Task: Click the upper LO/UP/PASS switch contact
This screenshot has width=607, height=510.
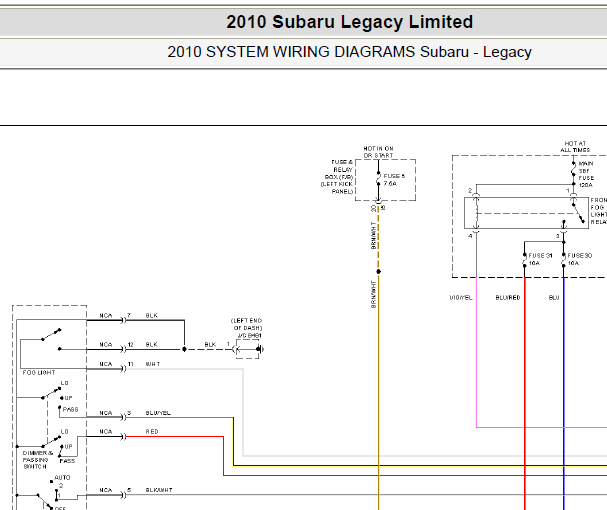Action: 50,396
